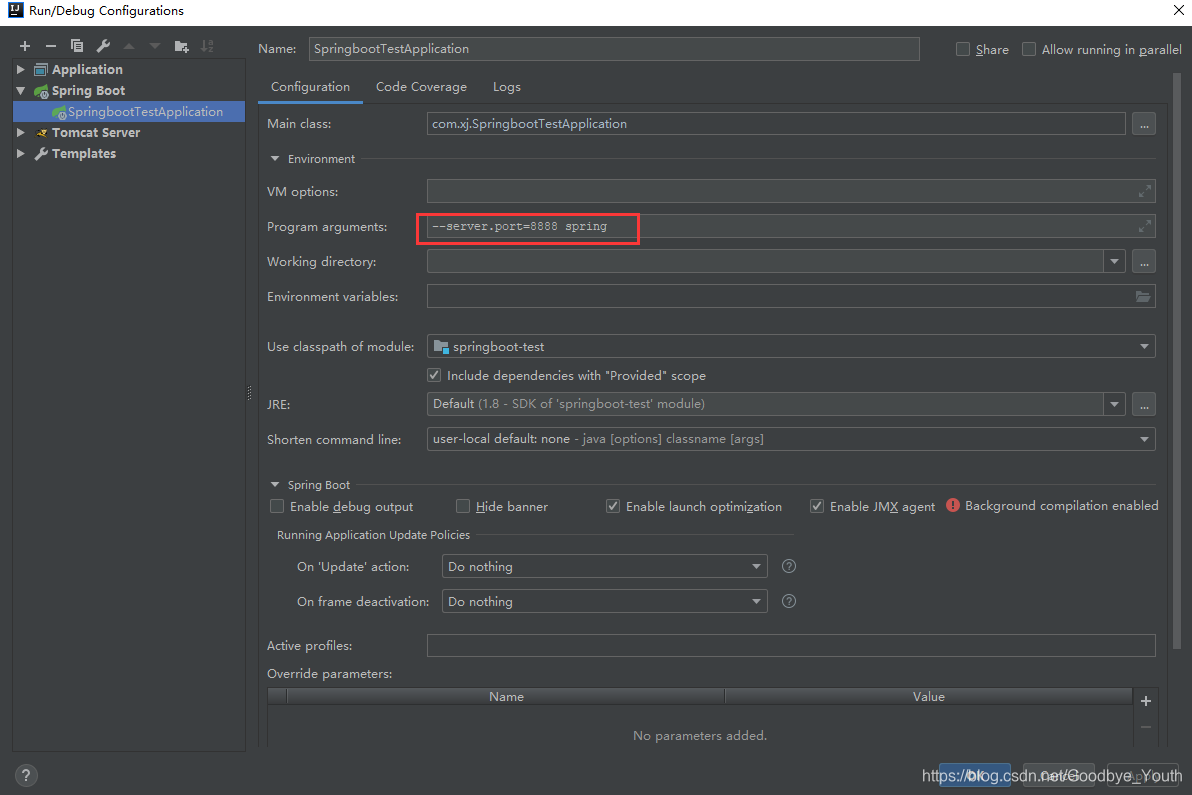This screenshot has width=1192, height=795.
Task: Open On frame deactivation dropdown
Action: [x=756, y=601]
